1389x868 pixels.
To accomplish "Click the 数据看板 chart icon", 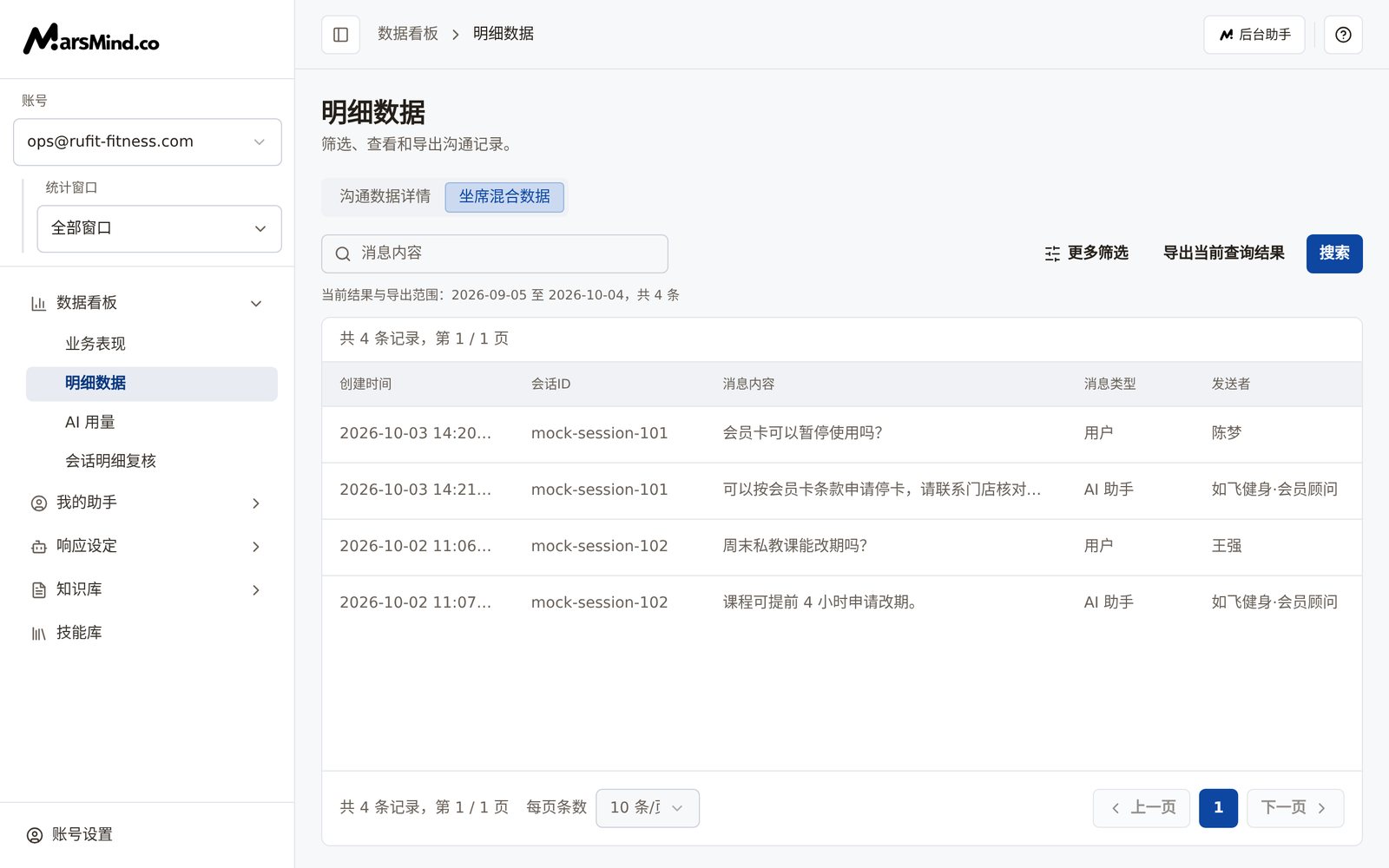I will [x=38, y=303].
